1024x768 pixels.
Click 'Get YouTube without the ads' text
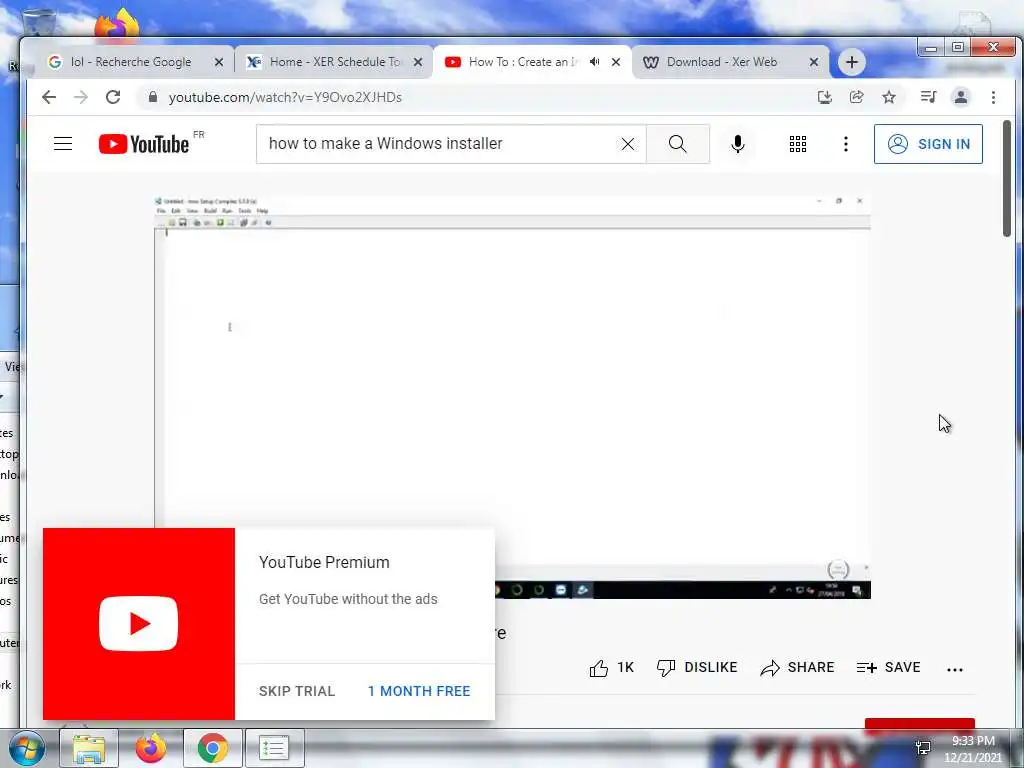coord(348,599)
